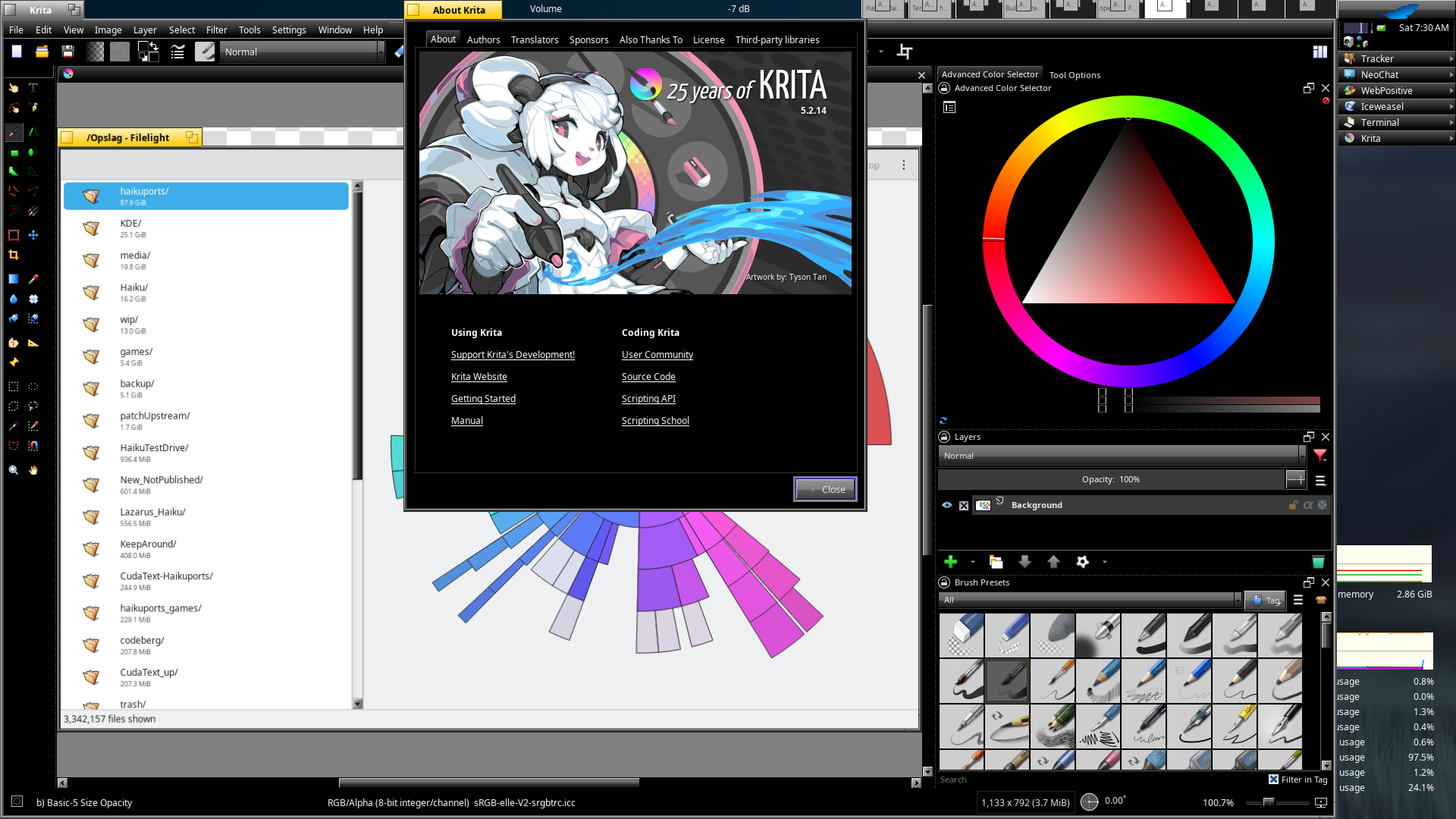1456x819 pixels.
Task: Open the layer filter funnel dropdown
Action: tap(1320, 456)
